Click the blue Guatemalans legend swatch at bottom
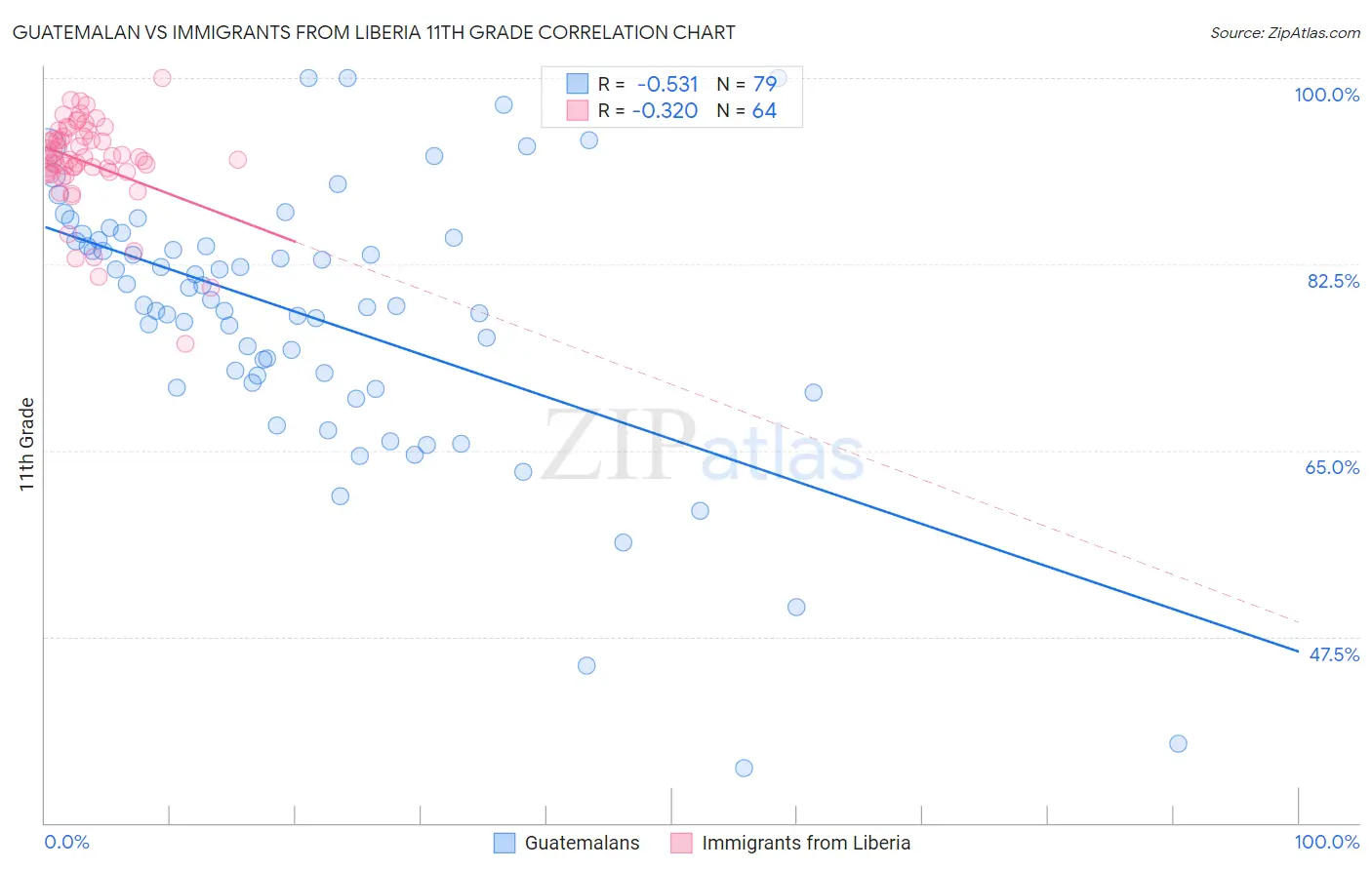This screenshot has height=870, width=1372. click(x=504, y=843)
